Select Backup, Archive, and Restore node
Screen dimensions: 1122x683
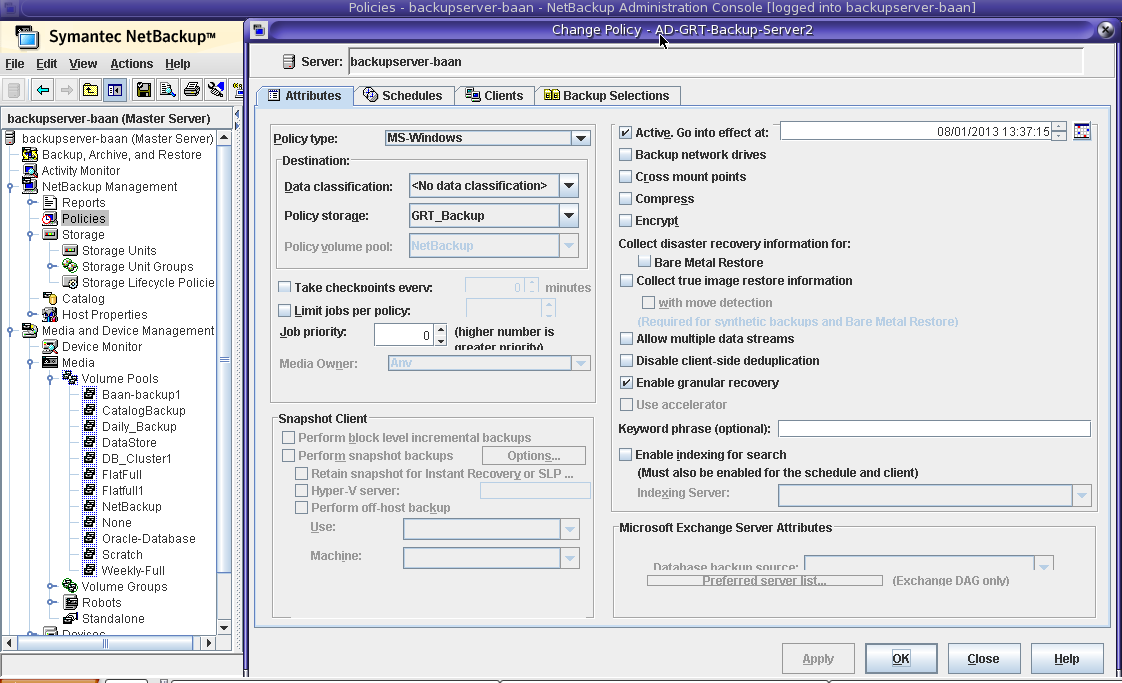pos(122,155)
